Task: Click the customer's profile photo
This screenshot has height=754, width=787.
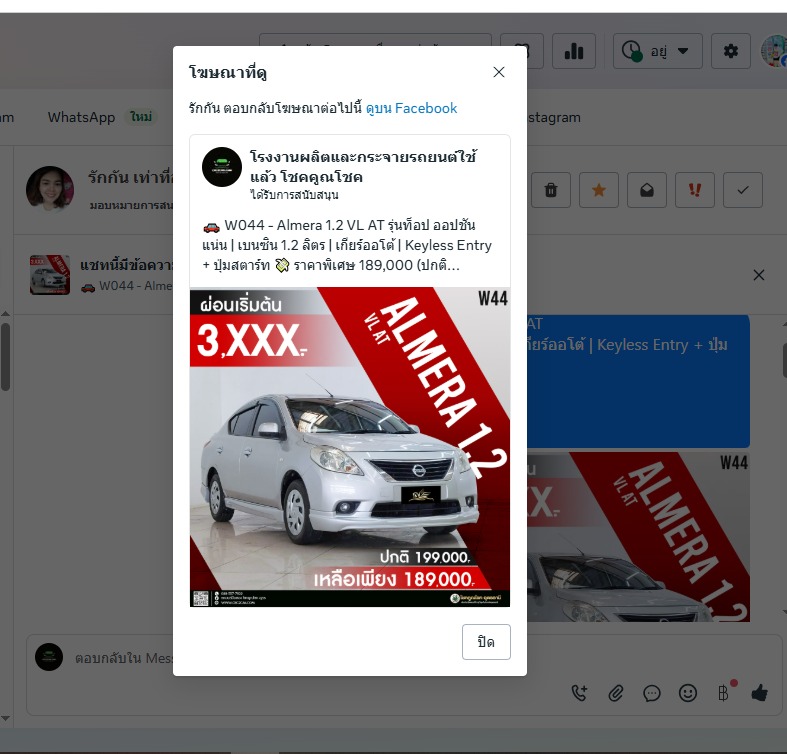Action: pyautogui.click(x=50, y=189)
